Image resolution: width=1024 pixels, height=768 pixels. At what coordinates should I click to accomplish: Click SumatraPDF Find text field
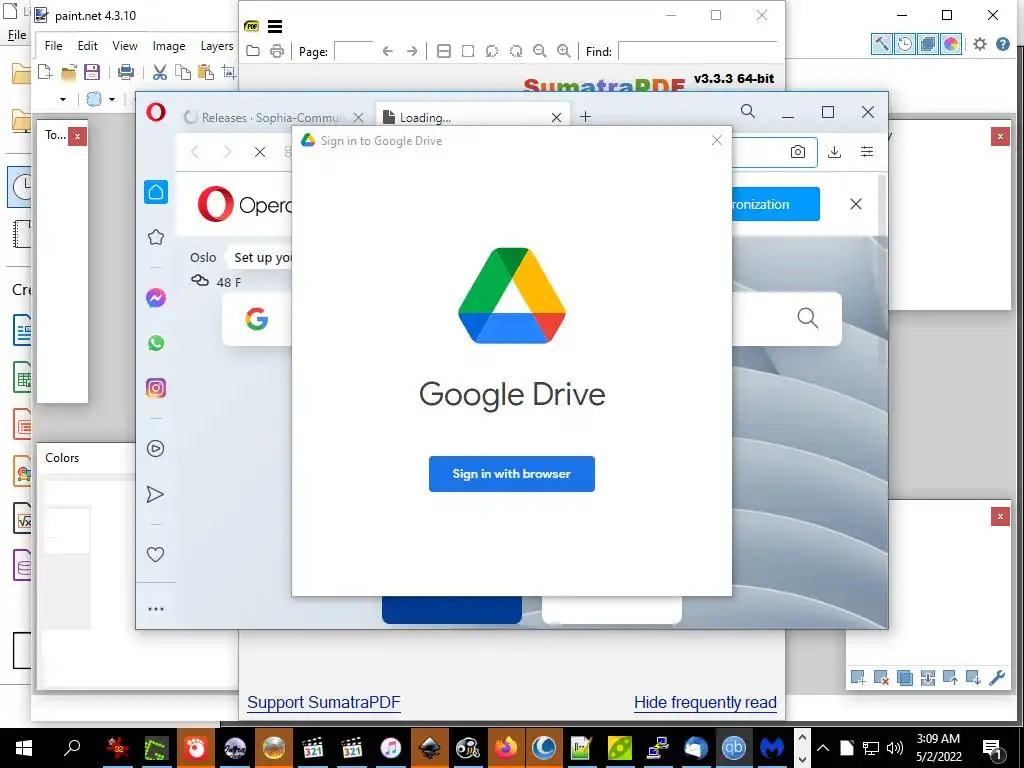click(697, 51)
